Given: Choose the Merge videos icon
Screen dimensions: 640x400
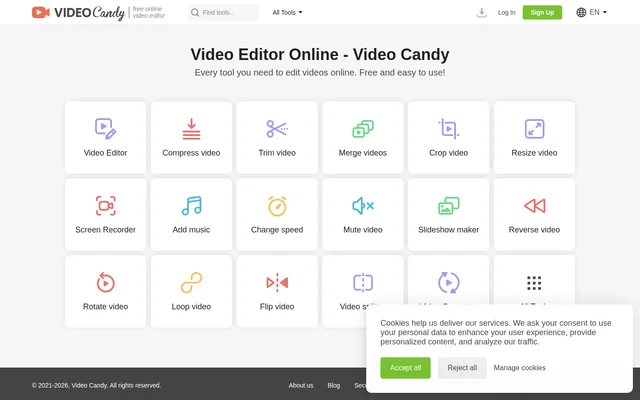Looking at the screenshot, I should 363,129.
